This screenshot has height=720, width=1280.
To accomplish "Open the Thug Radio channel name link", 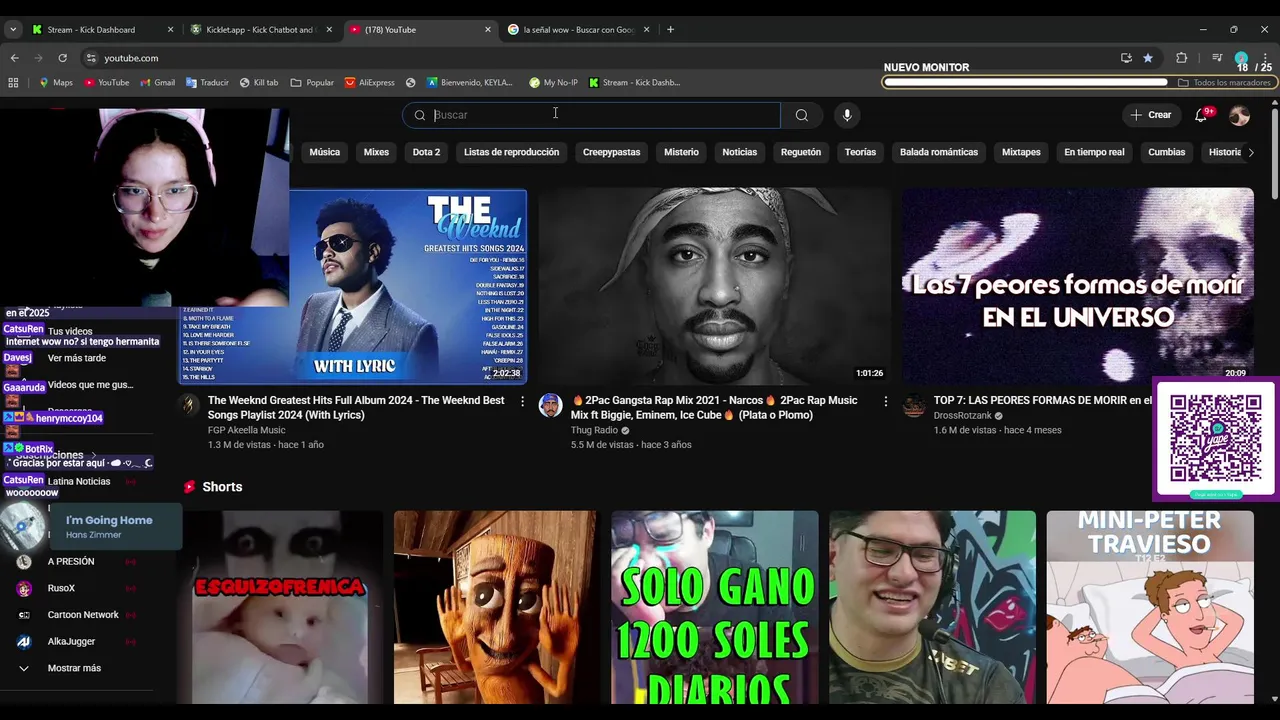I will [x=594, y=430].
